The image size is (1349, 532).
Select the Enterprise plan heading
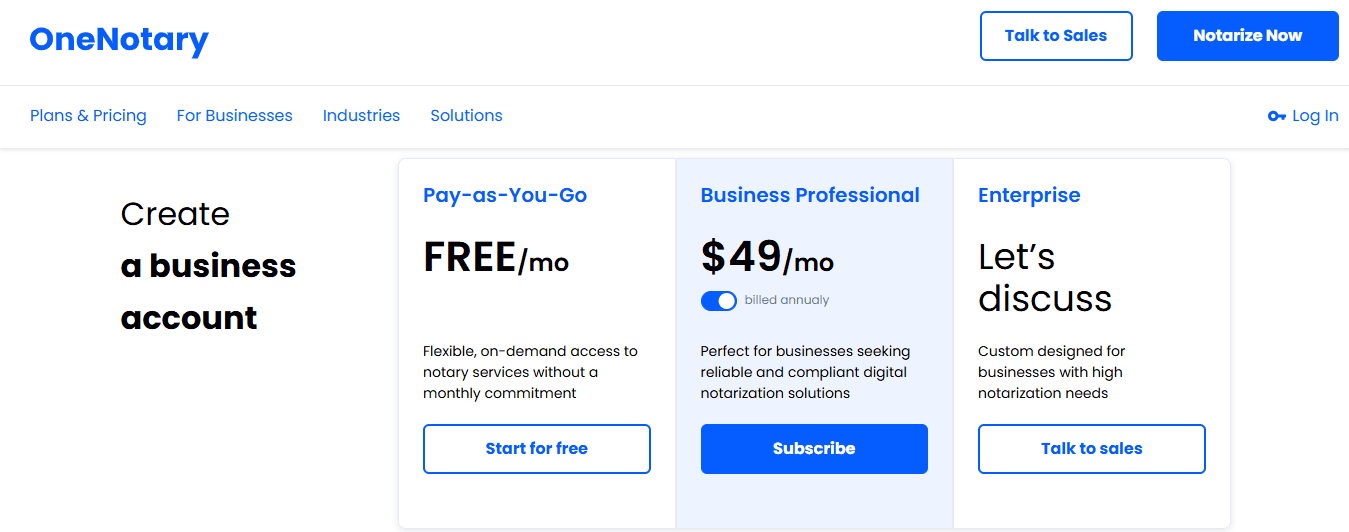pyautogui.click(x=1029, y=195)
